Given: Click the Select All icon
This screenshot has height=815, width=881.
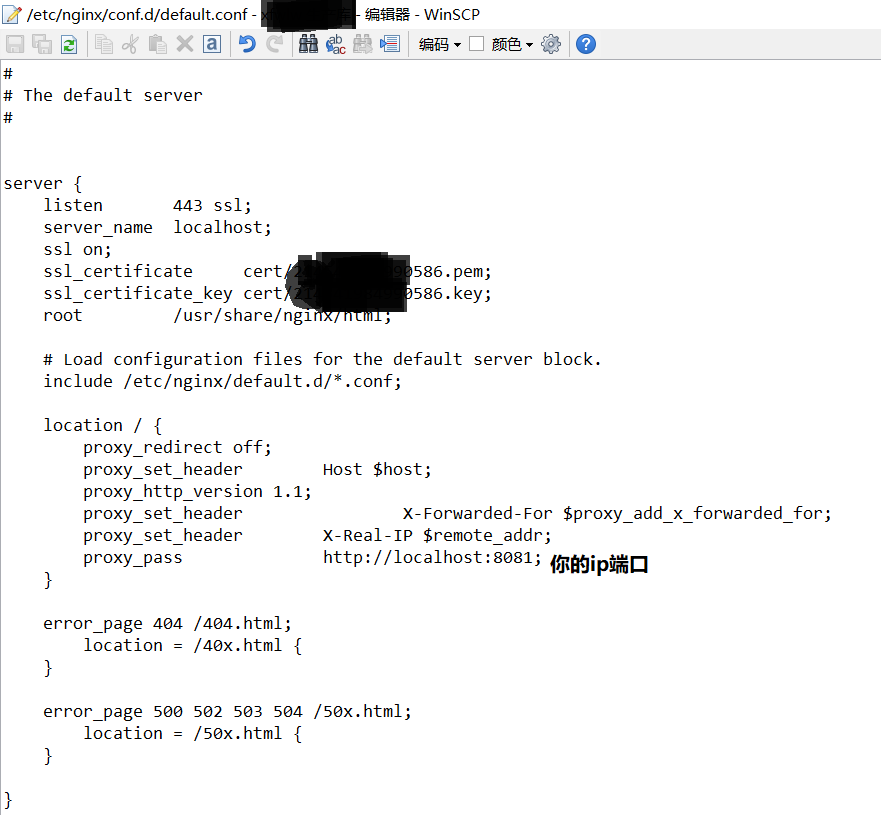Looking at the screenshot, I should (x=212, y=44).
